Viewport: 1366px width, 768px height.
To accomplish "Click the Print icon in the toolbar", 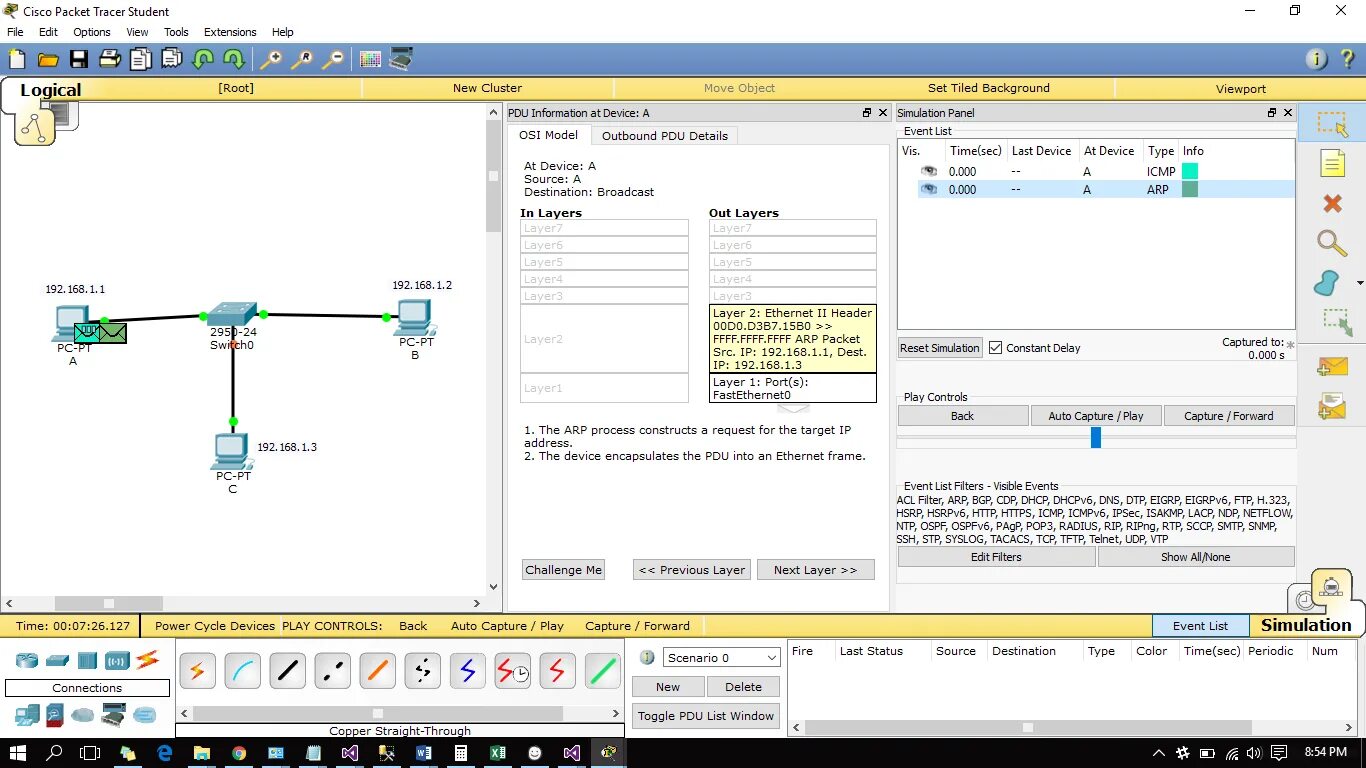I will [110, 59].
